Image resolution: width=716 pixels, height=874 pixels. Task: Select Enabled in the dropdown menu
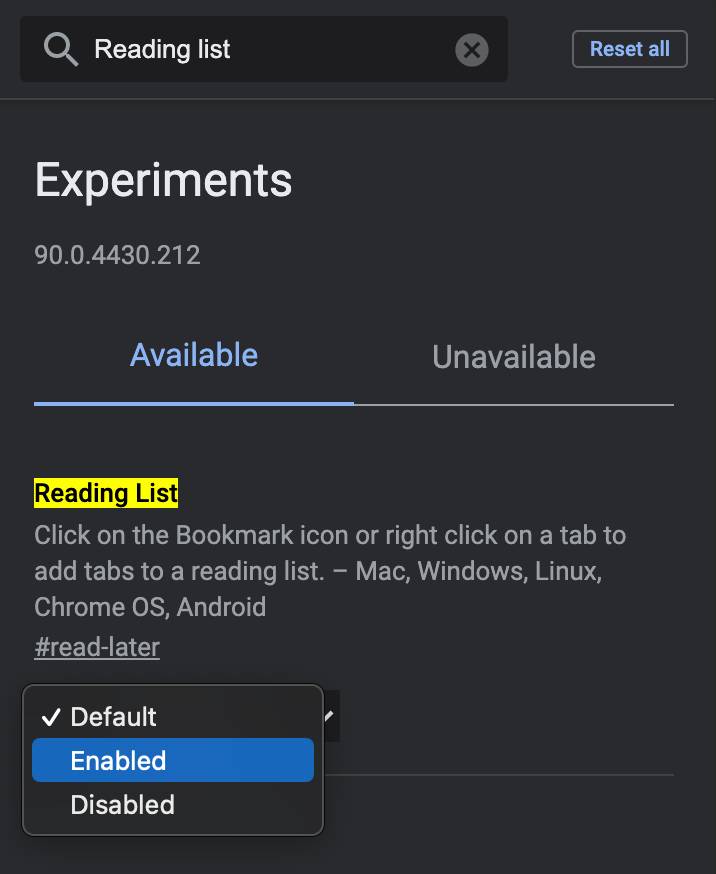(118, 761)
